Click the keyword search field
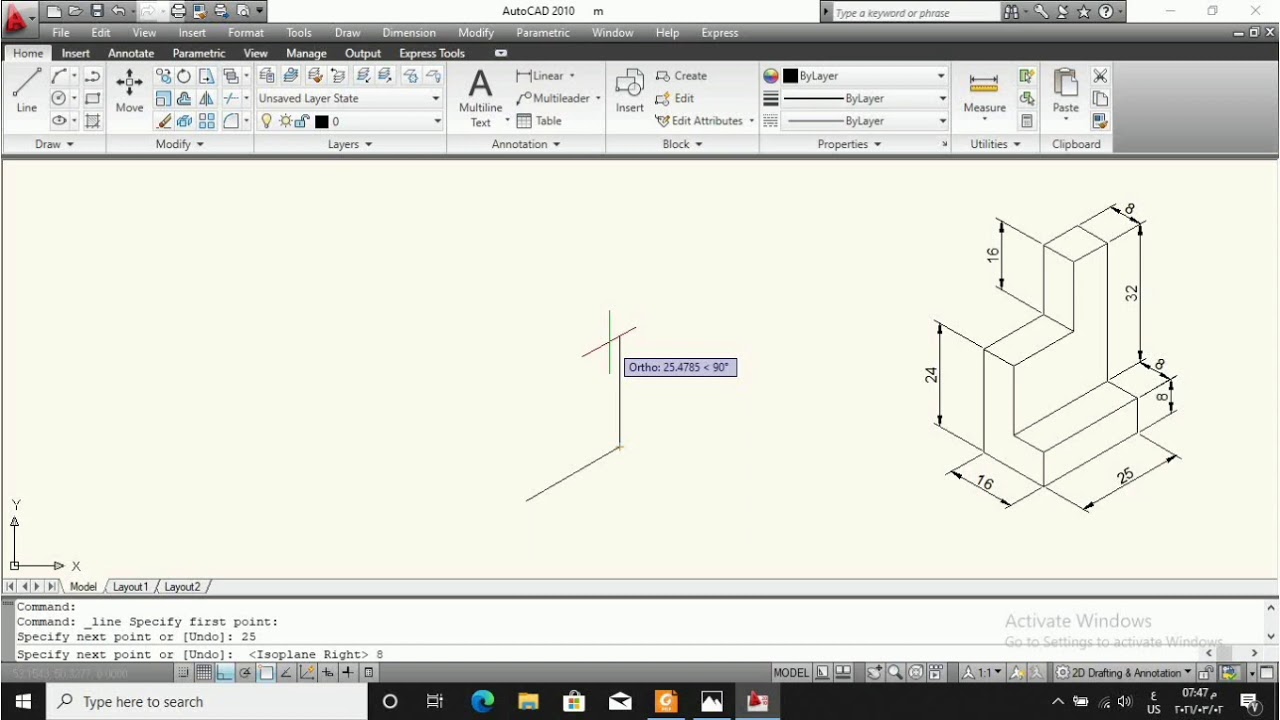 tap(915, 13)
